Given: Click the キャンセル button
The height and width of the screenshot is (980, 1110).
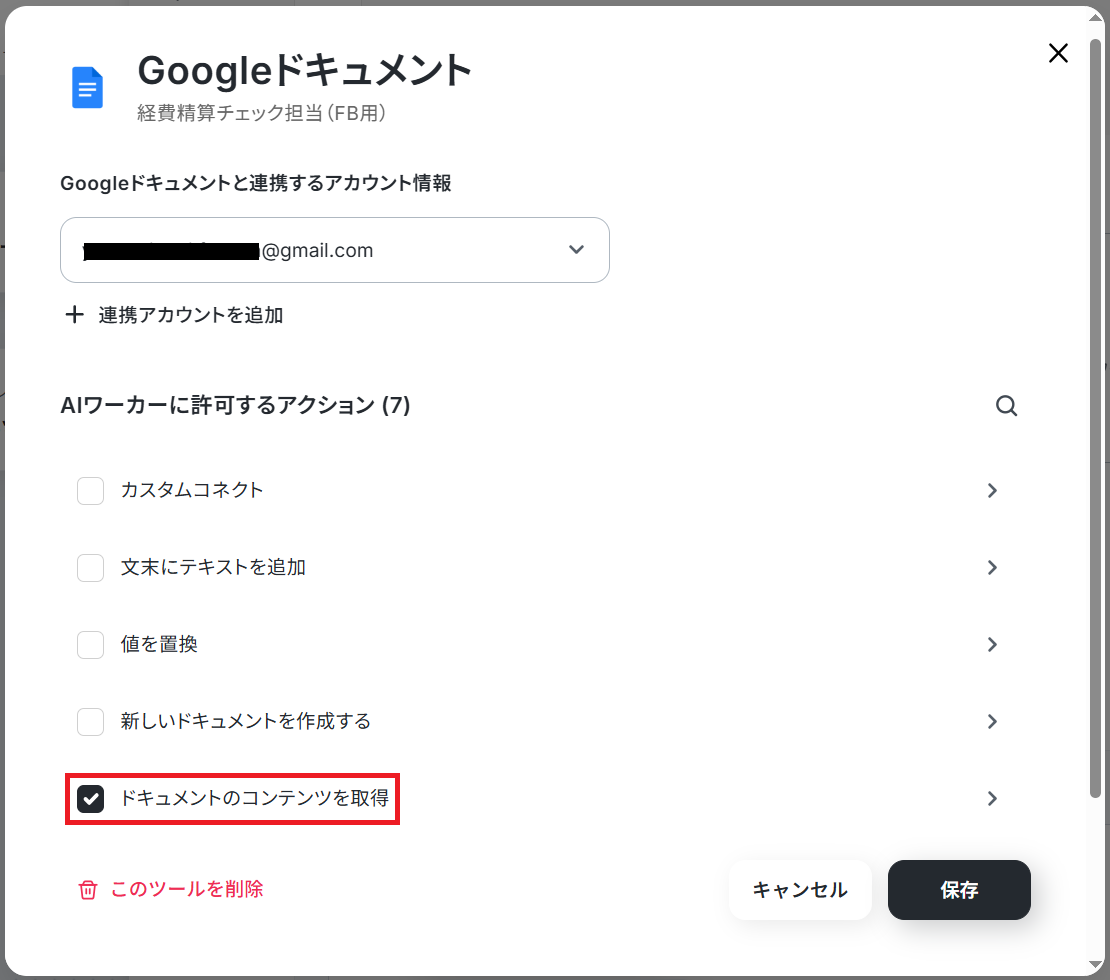Looking at the screenshot, I should point(800,890).
